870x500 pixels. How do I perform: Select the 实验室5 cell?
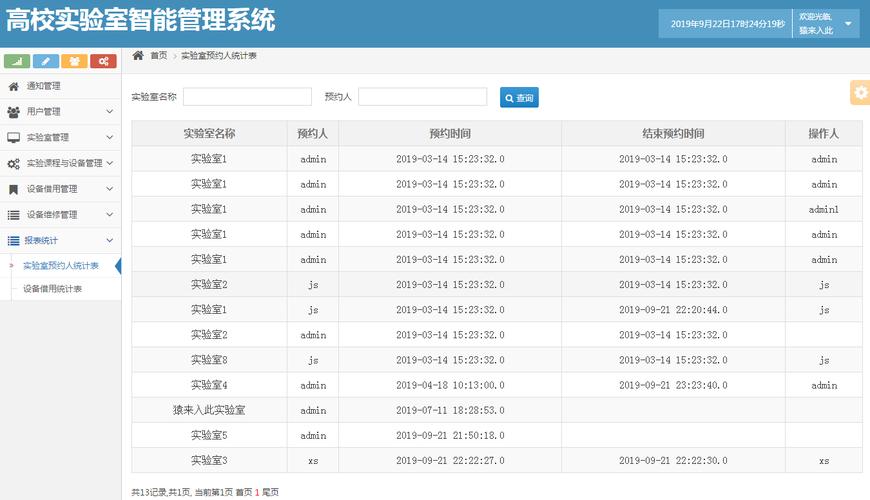tap(209, 435)
